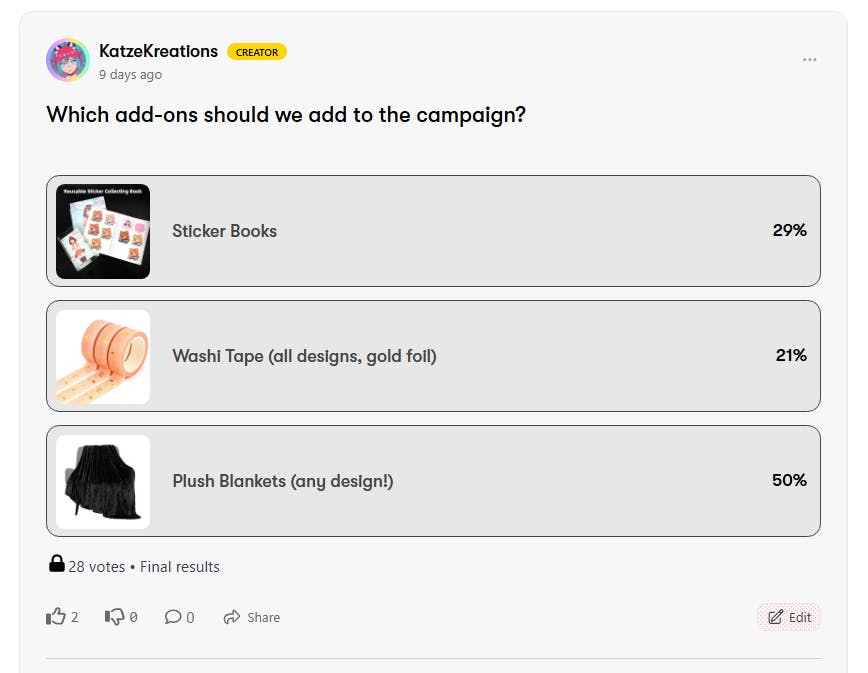Click the "9 days ago" timestamp
868x673 pixels.
pos(130,75)
